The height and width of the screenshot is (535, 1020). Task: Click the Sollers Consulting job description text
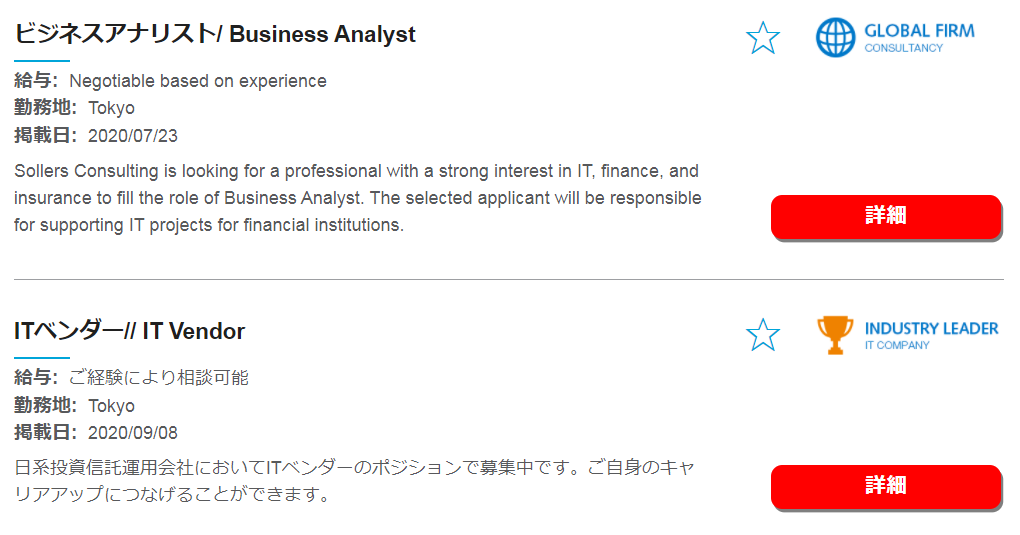[x=358, y=198]
